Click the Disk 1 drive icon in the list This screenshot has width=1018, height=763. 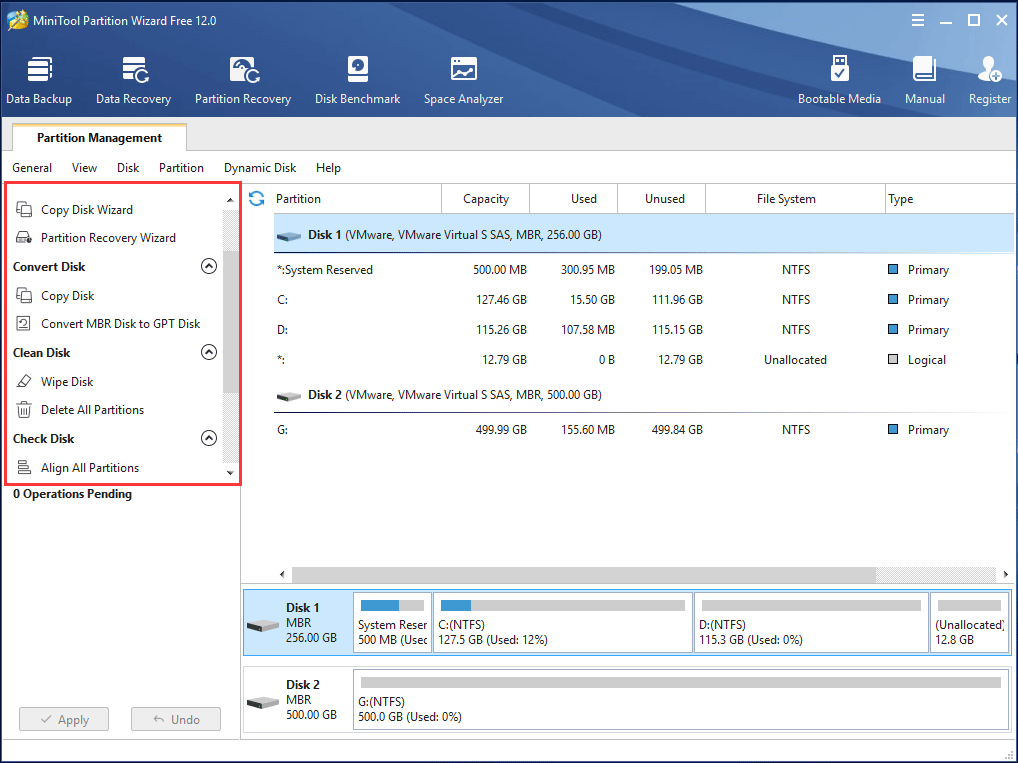(289, 236)
